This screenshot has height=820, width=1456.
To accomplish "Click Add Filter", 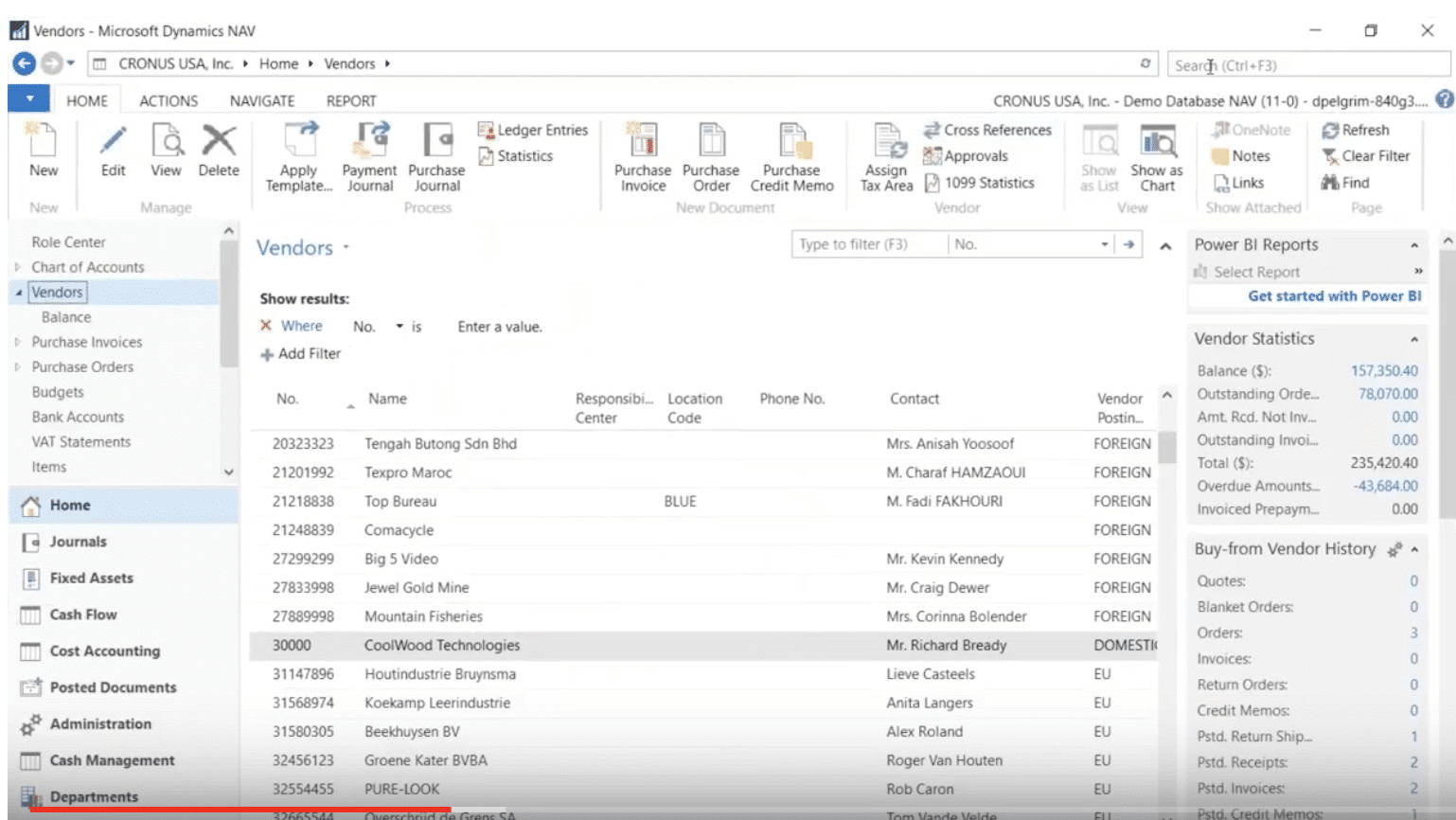I will click(300, 353).
